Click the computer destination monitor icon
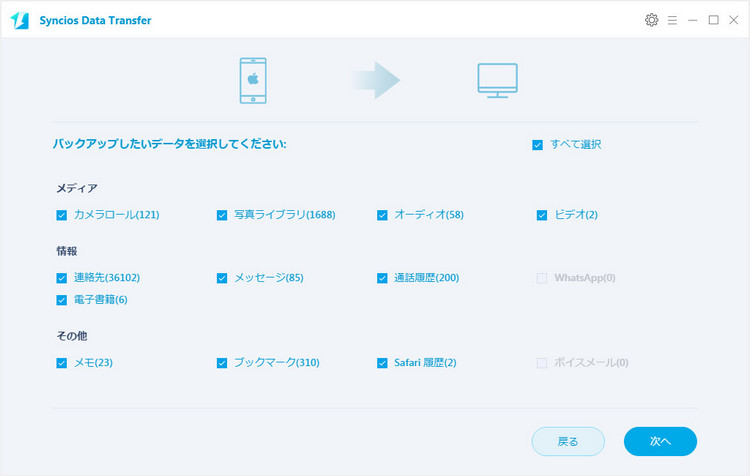Image resolution: width=750 pixels, height=476 pixels. (497, 80)
